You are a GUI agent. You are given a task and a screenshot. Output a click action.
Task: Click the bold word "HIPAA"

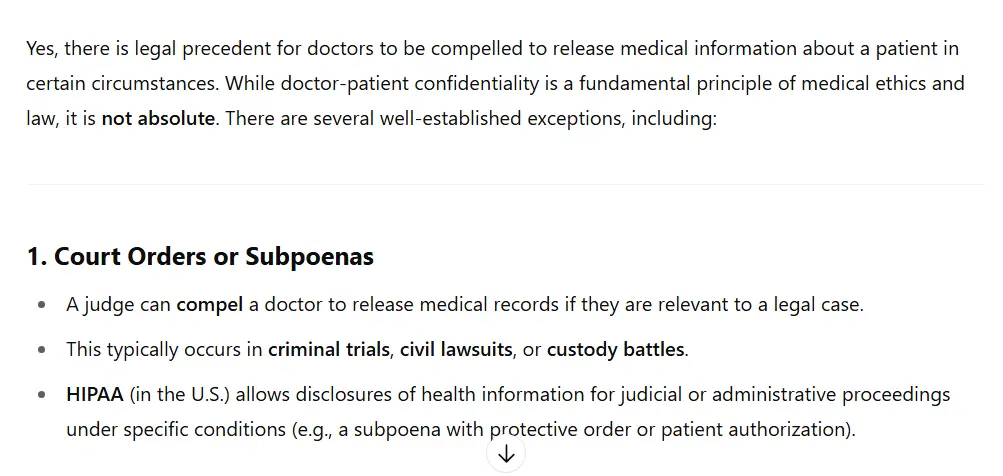point(95,395)
